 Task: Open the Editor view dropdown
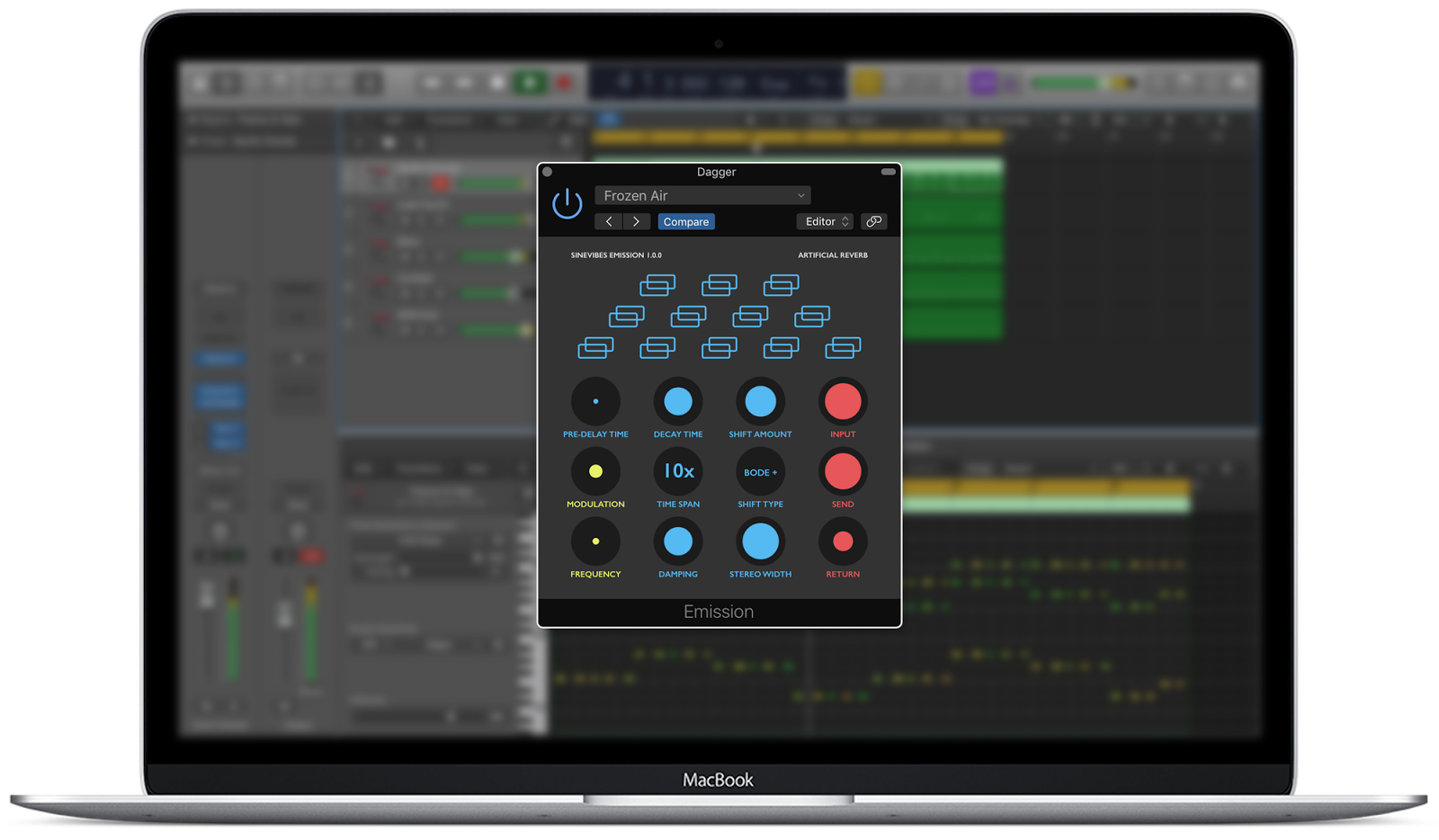pos(825,221)
